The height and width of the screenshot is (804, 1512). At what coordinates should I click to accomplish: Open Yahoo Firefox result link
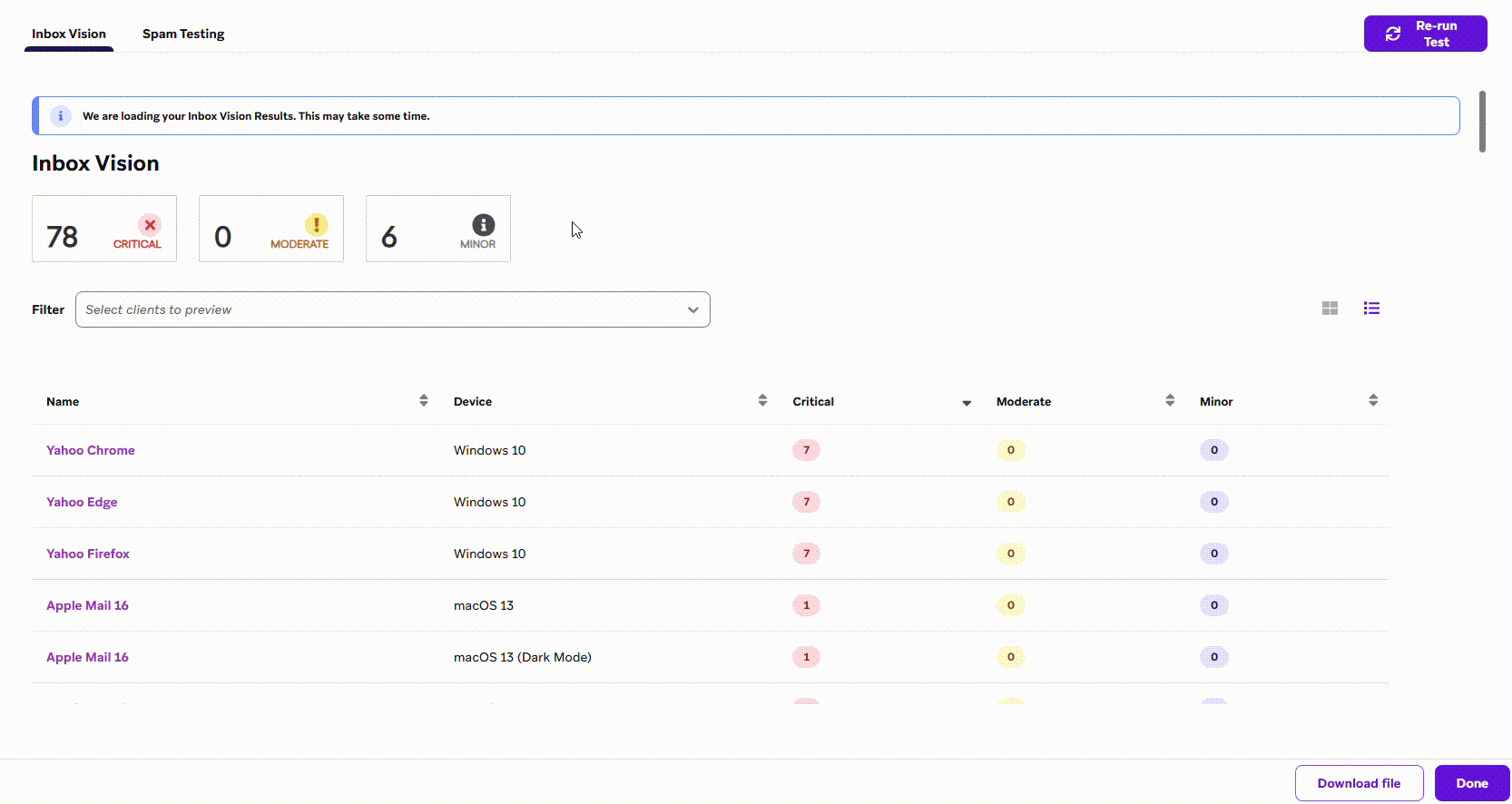(88, 554)
